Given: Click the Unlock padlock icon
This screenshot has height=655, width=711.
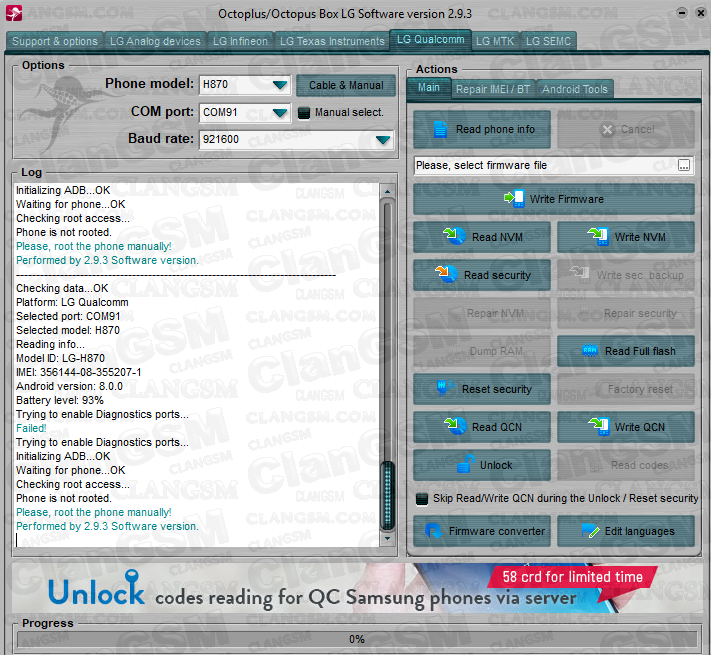Looking at the screenshot, I should [x=465, y=464].
